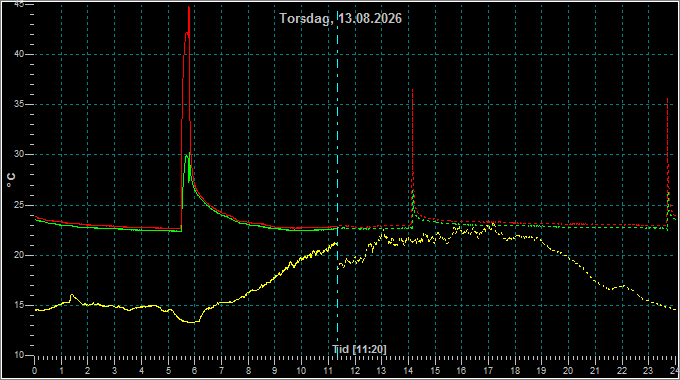Click the red dashed spike after hour 14

(412, 91)
